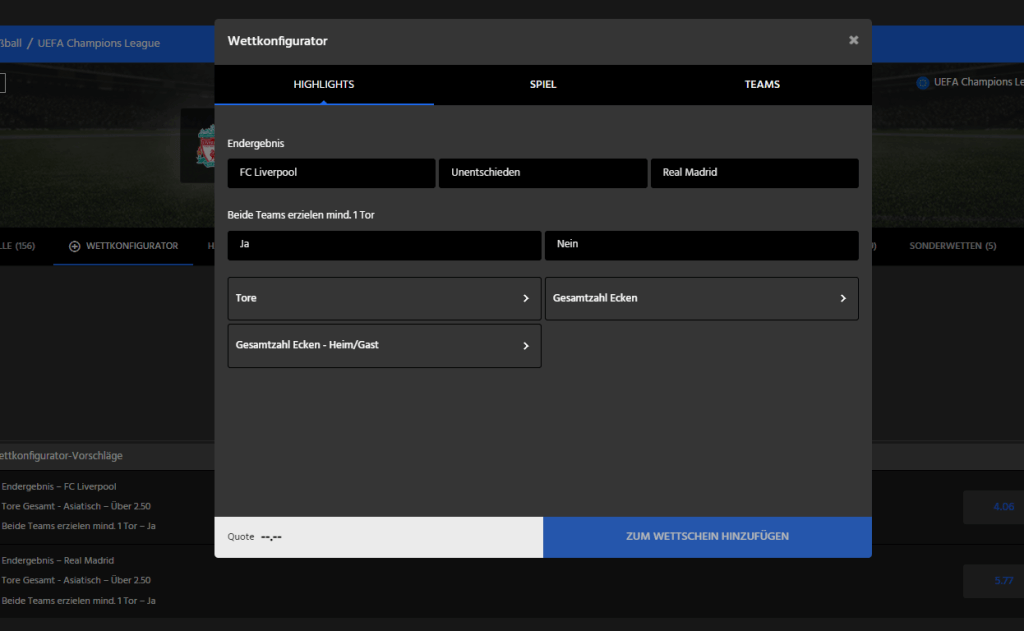Choose Nein for both teams scoring
Image resolution: width=1024 pixels, height=631 pixels.
[x=701, y=245]
